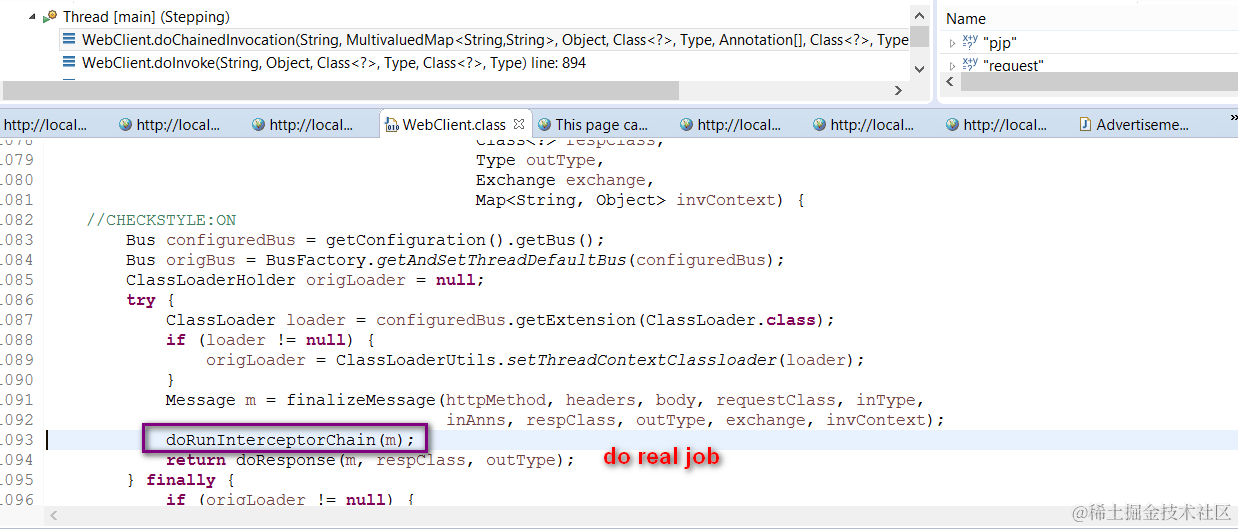Click "Map<String, Object> invContext) {" line
Image resolution: width=1238 pixels, height=529 pixels.
[640, 200]
